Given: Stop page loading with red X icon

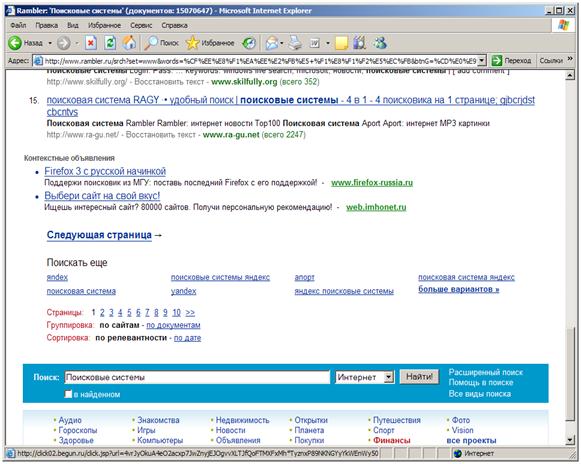Looking at the screenshot, I should [91, 43].
